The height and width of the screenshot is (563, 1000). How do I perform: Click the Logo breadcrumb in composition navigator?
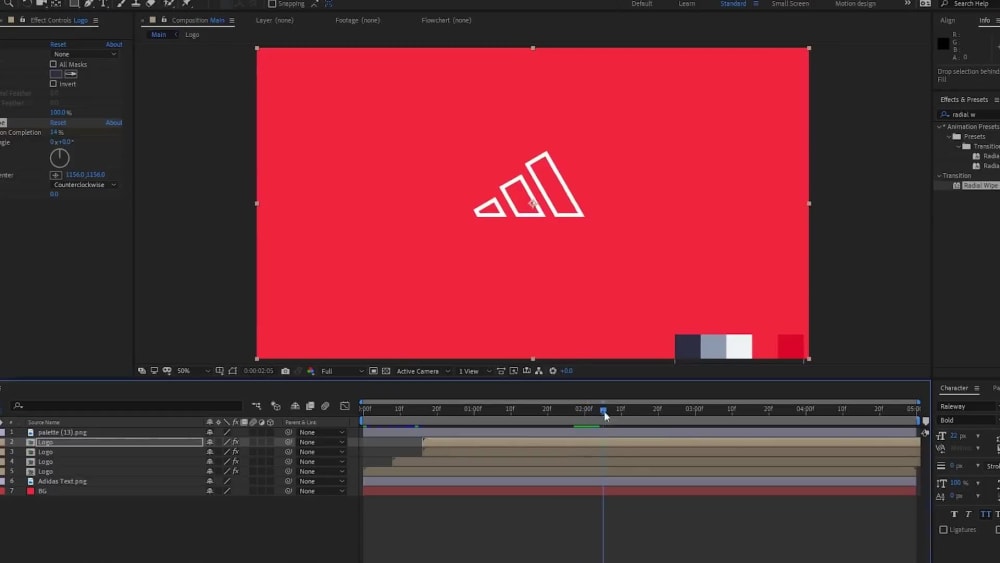click(192, 35)
